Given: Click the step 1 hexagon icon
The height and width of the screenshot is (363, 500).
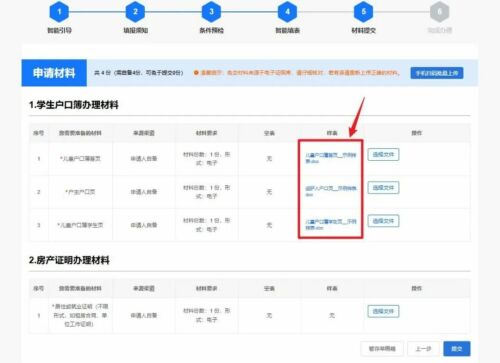Looking at the screenshot, I should click(59, 12).
